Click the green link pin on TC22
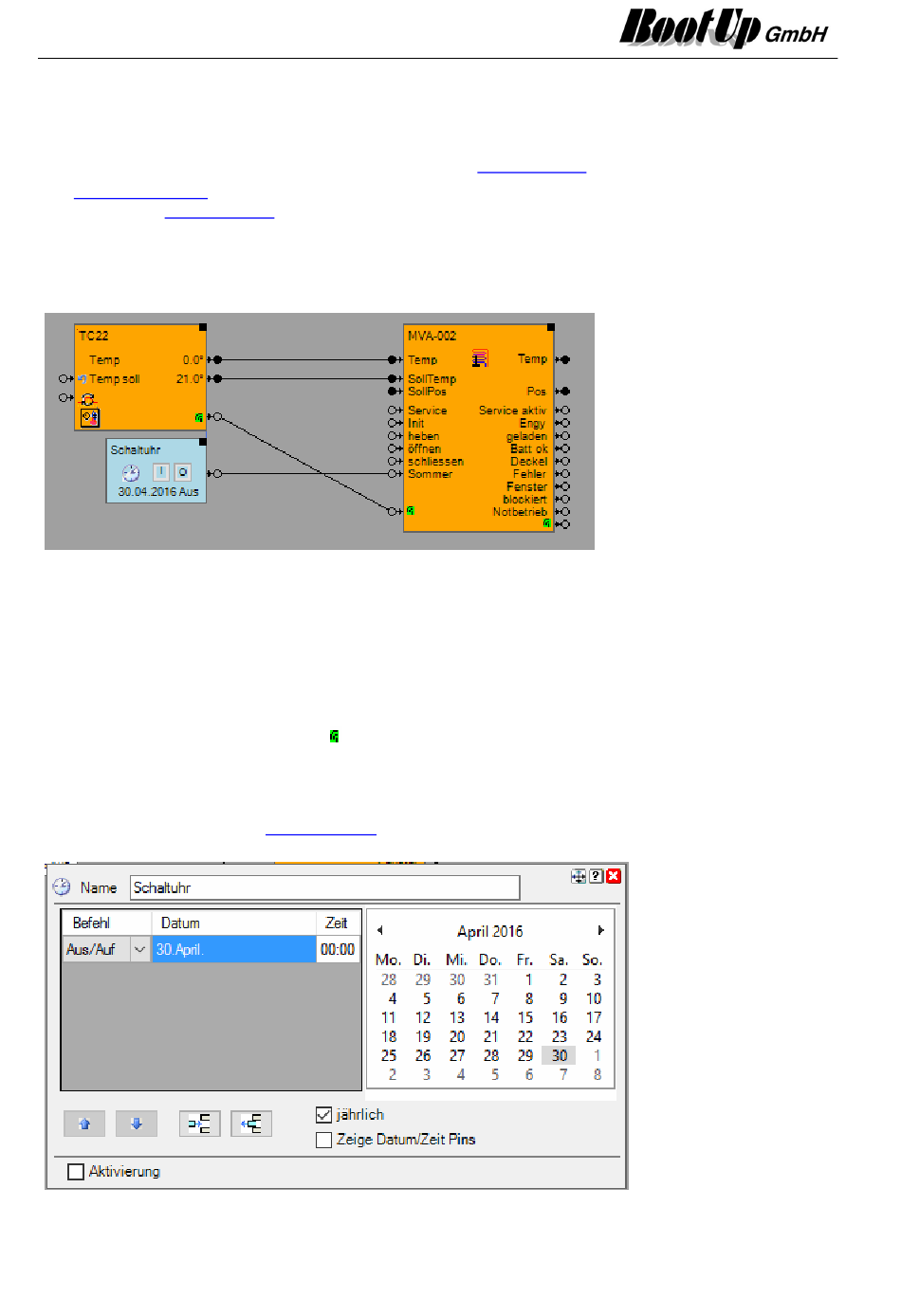 tap(199, 416)
